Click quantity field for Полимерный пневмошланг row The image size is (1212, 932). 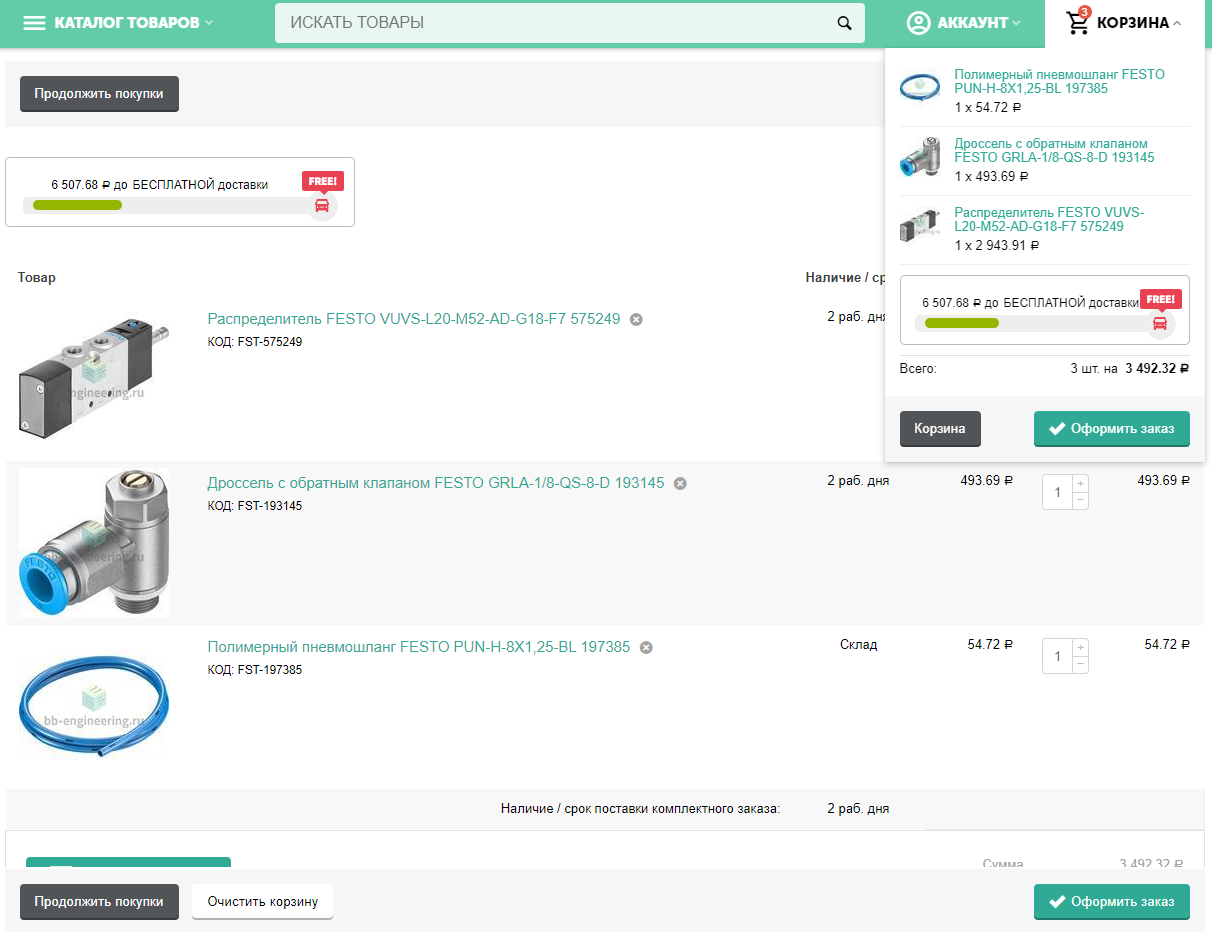click(1057, 656)
